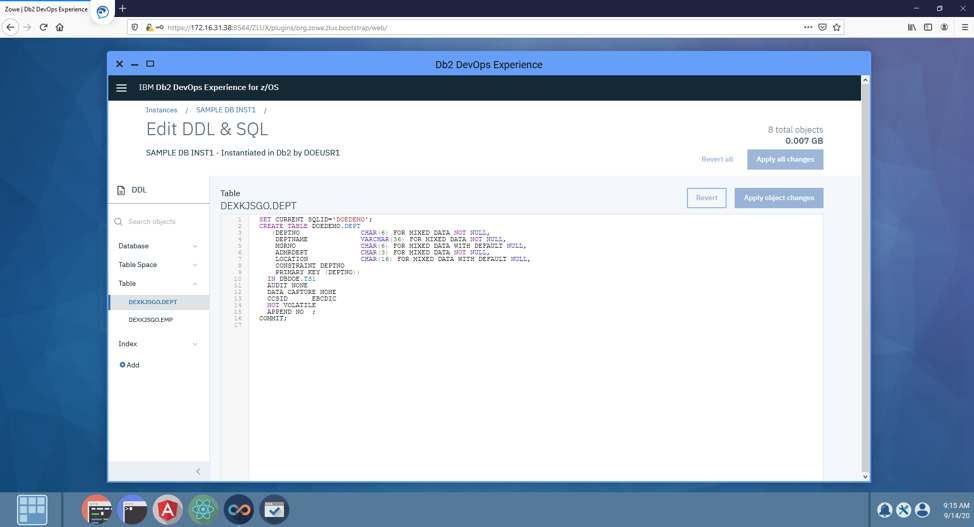
Task: Bookmark this page with the star
Action: point(837,27)
